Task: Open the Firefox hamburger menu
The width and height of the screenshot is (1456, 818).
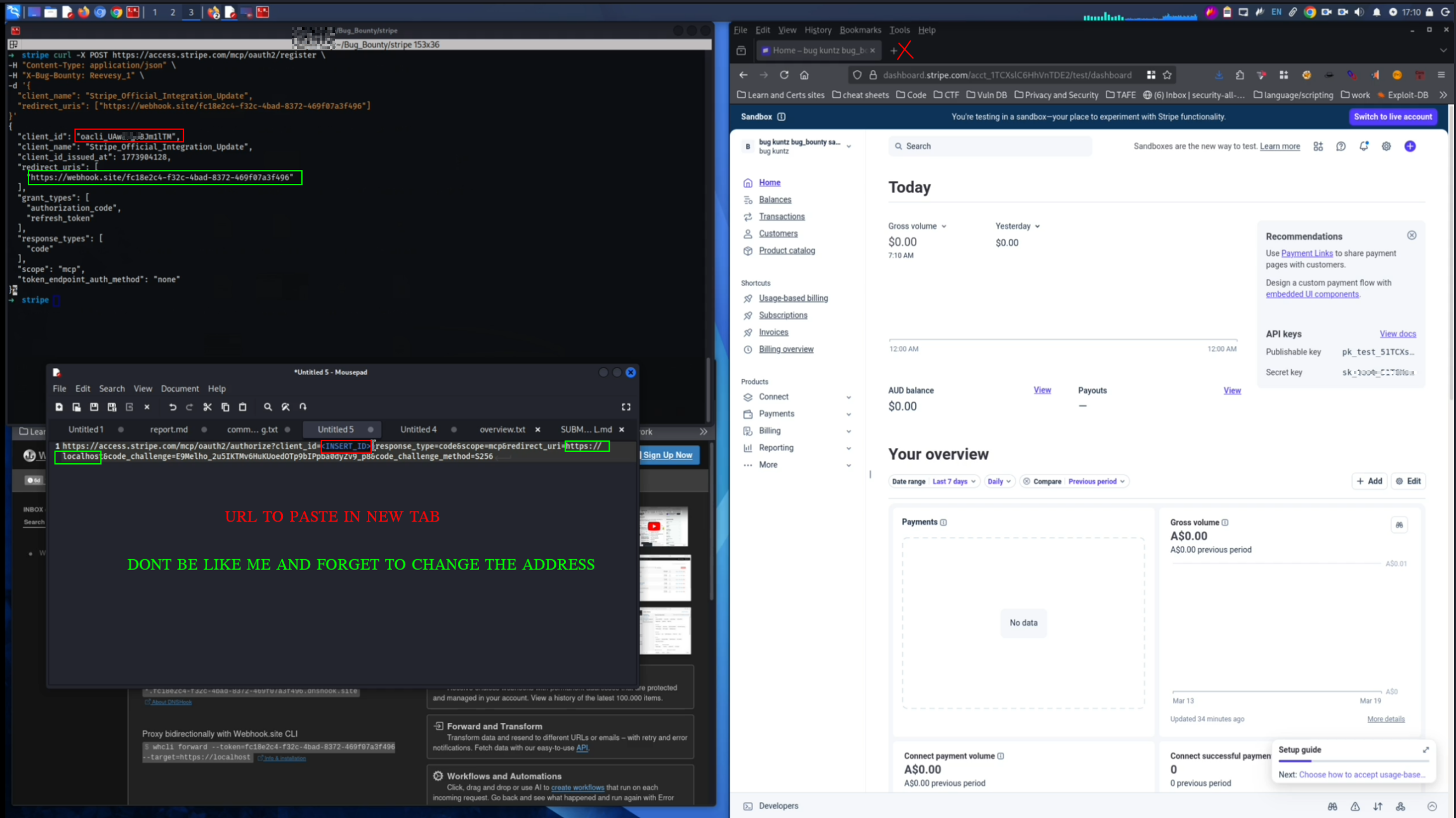Action: pos(1441,75)
